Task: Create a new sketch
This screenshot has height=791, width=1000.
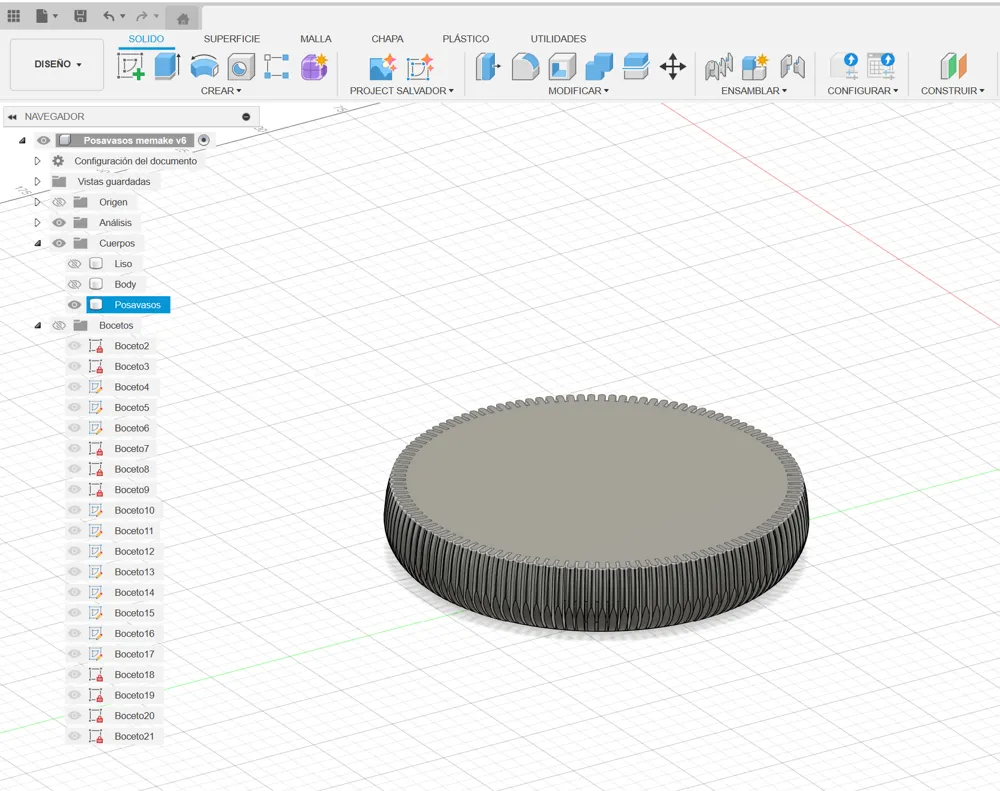Action: [131, 66]
